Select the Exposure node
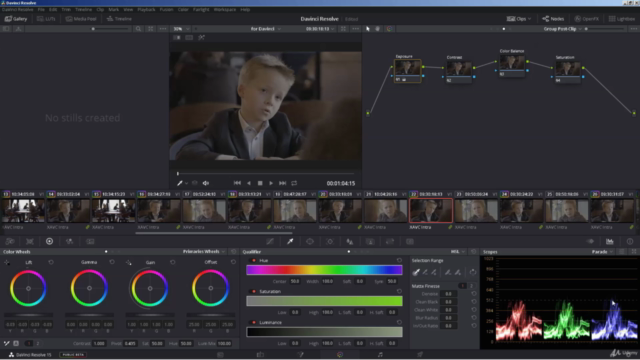Image resolution: width=640 pixels, height=360 pixels. [407, 71]
